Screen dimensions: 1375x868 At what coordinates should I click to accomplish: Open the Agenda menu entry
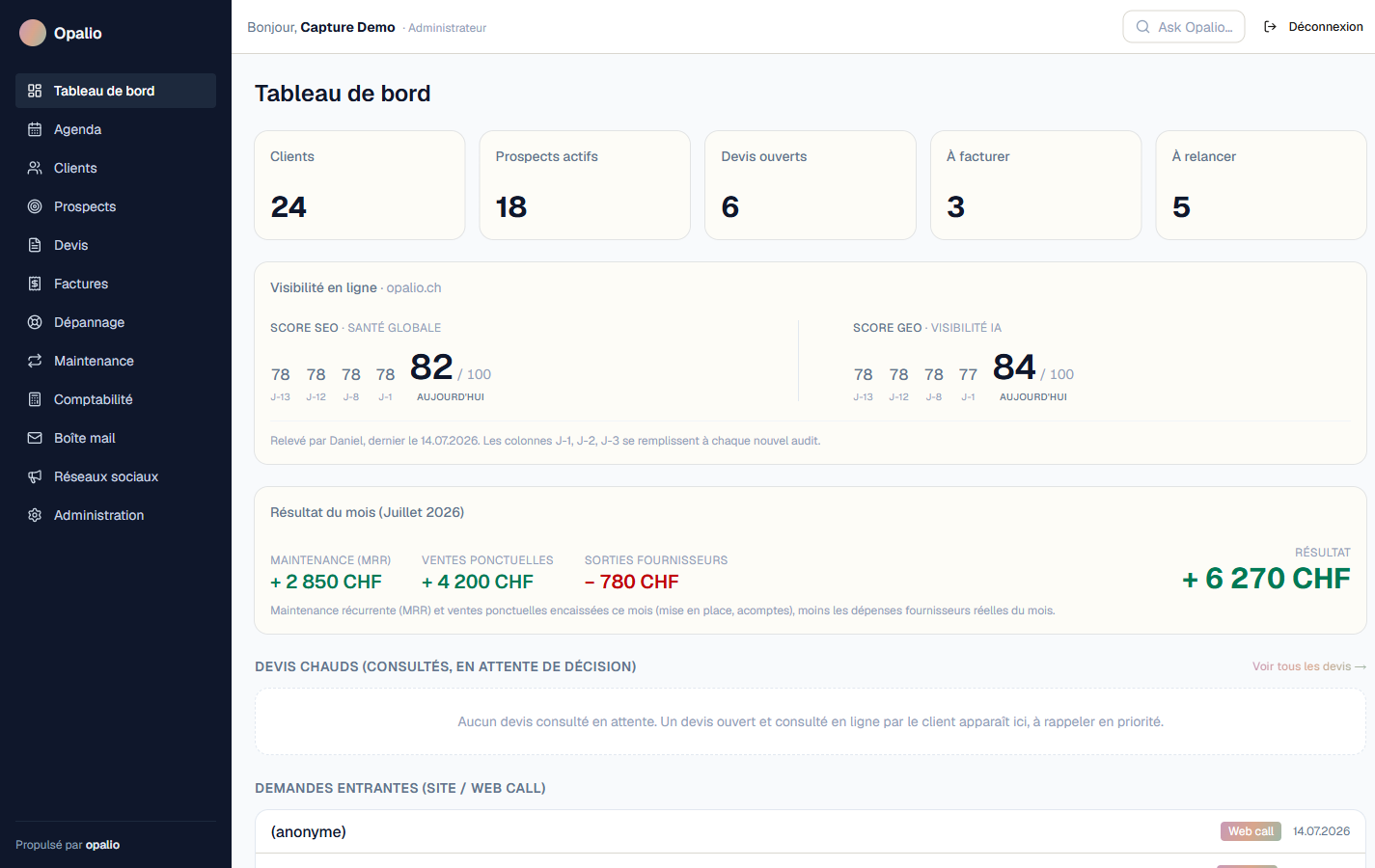coord(116,129)
